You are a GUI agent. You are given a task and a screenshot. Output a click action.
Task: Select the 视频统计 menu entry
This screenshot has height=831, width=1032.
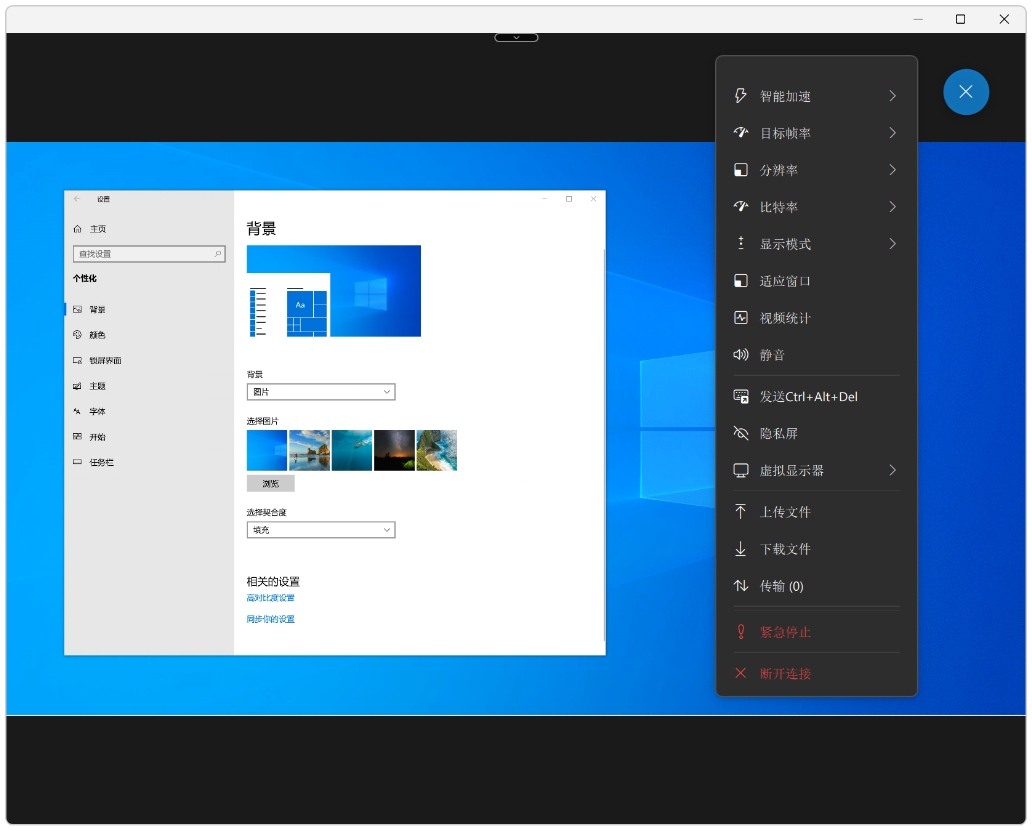(816, 318)
